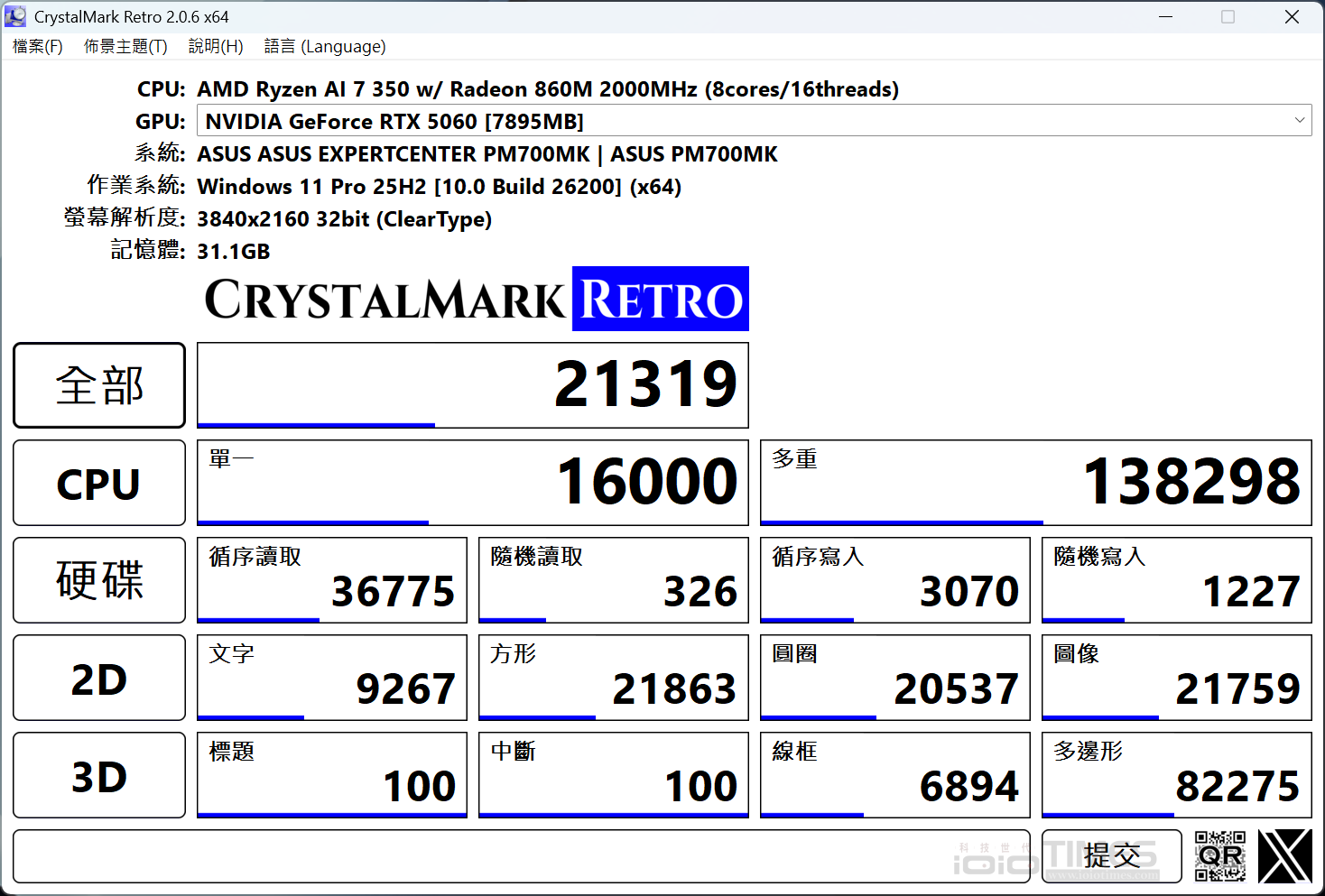The height and width of the screenshot is (896, 1325).
Task: Run the 2D graphics benchmark
Action: click(x=98, y=678)
